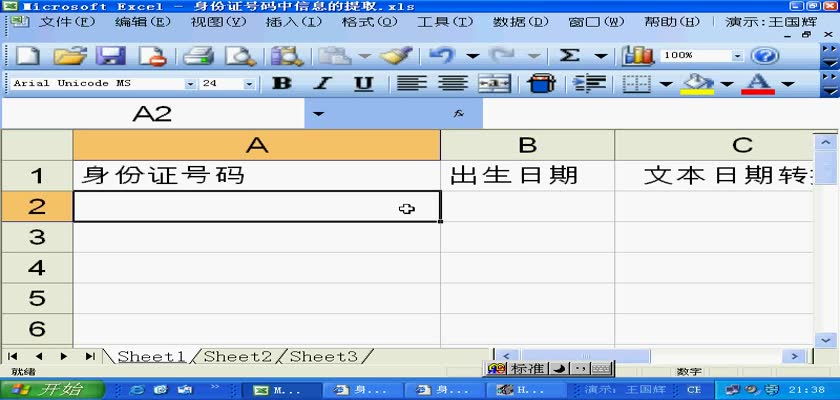Open the Chart Wizard icon
This screenshot has width=840, height=400.
coord(637,56)
